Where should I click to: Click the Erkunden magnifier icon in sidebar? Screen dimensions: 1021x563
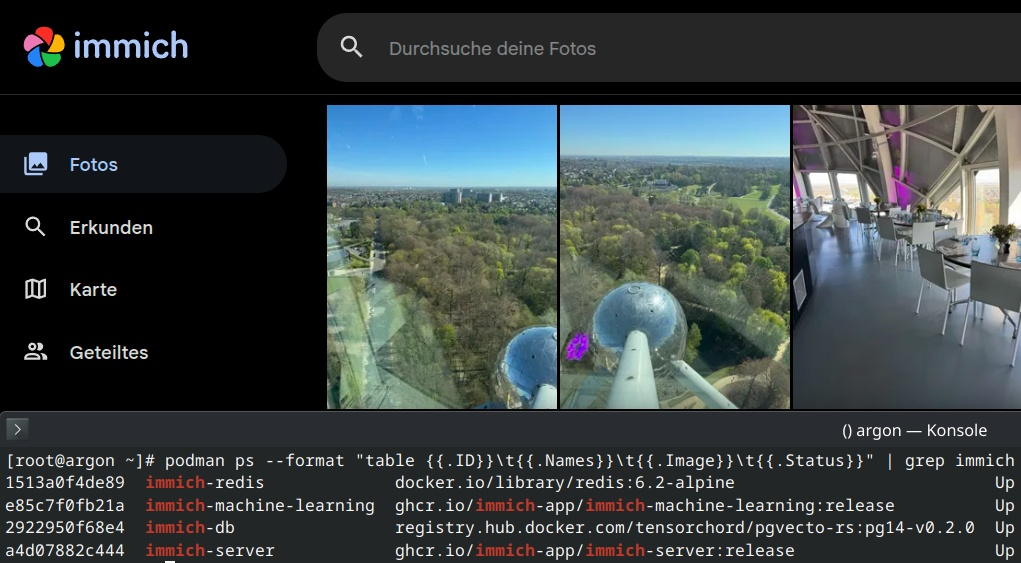(36, 227)
